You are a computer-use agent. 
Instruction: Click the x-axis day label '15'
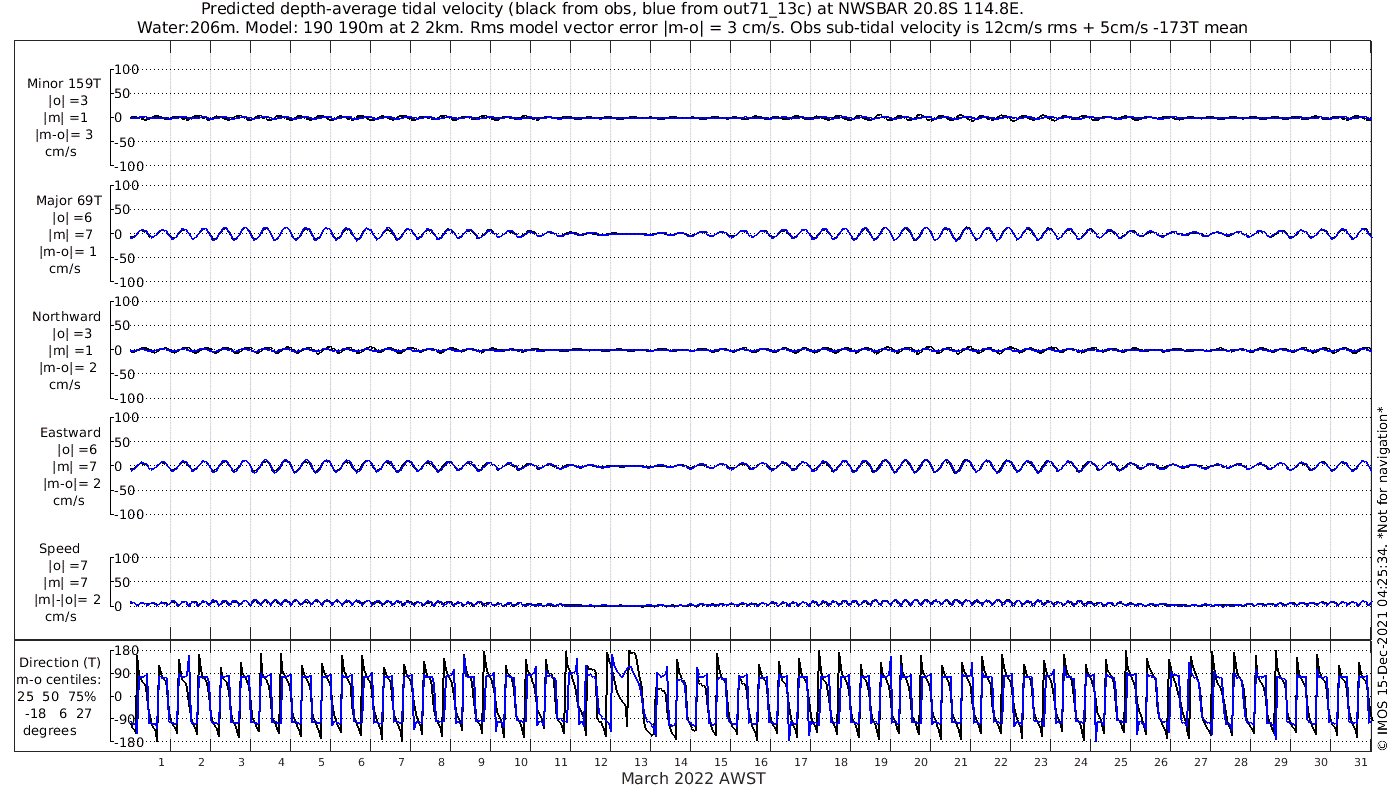click(x=721, y=762)
